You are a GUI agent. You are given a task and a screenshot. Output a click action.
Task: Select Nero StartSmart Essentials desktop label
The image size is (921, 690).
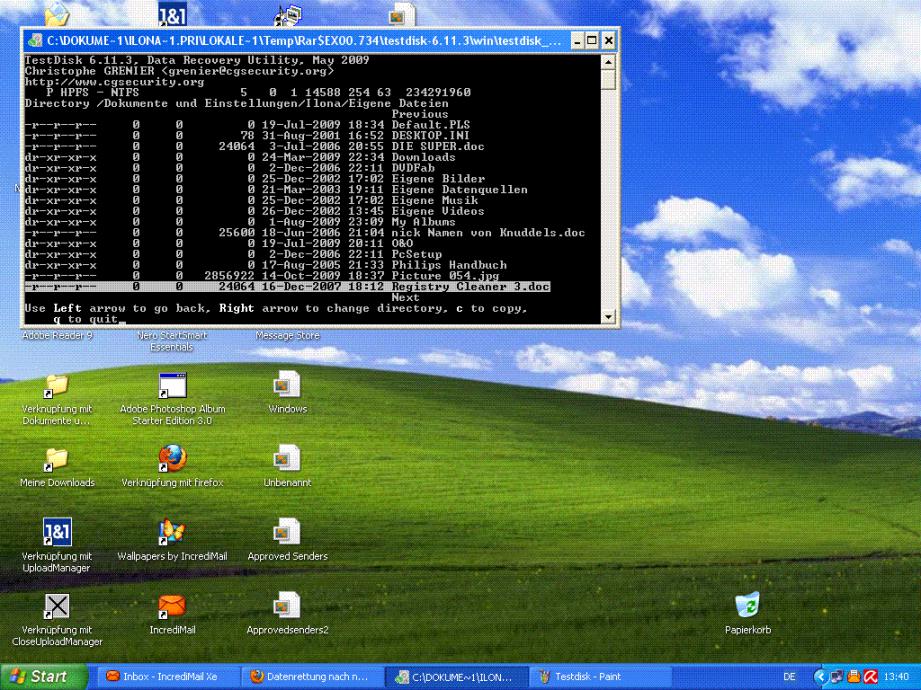172,341
